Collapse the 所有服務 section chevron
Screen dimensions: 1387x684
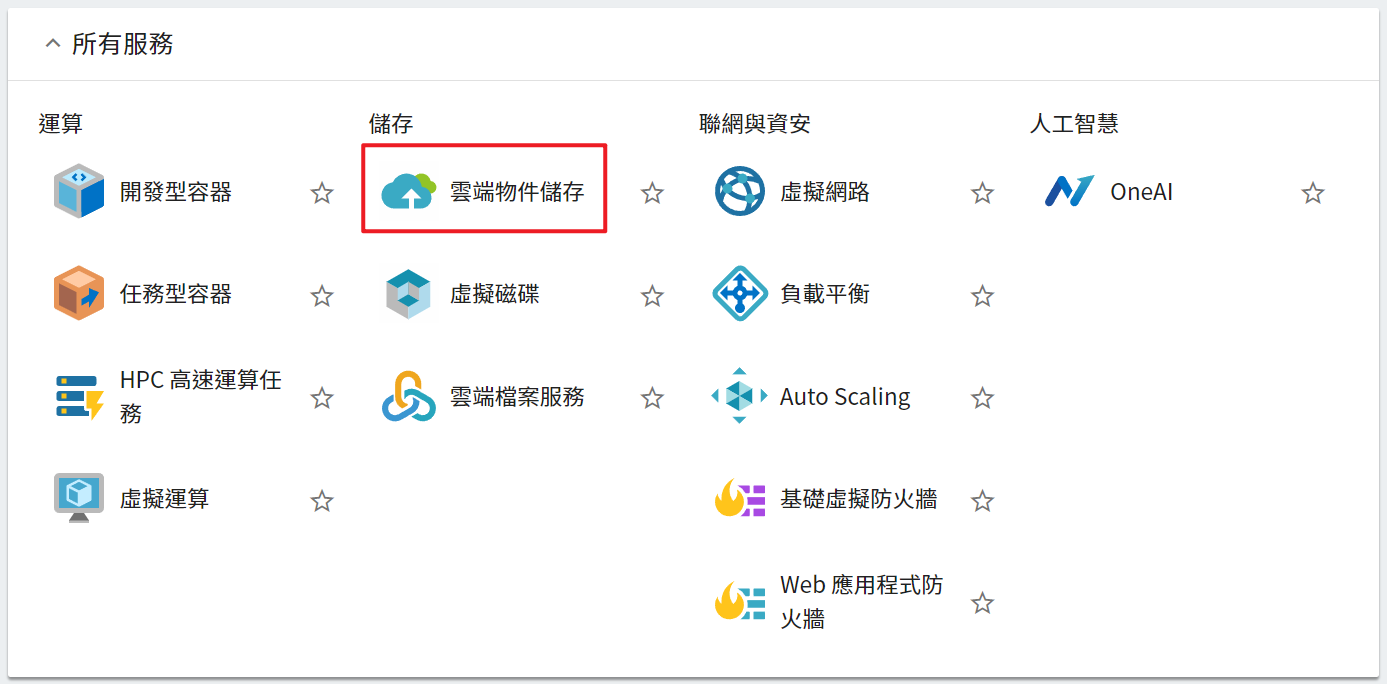click(53, 44)
